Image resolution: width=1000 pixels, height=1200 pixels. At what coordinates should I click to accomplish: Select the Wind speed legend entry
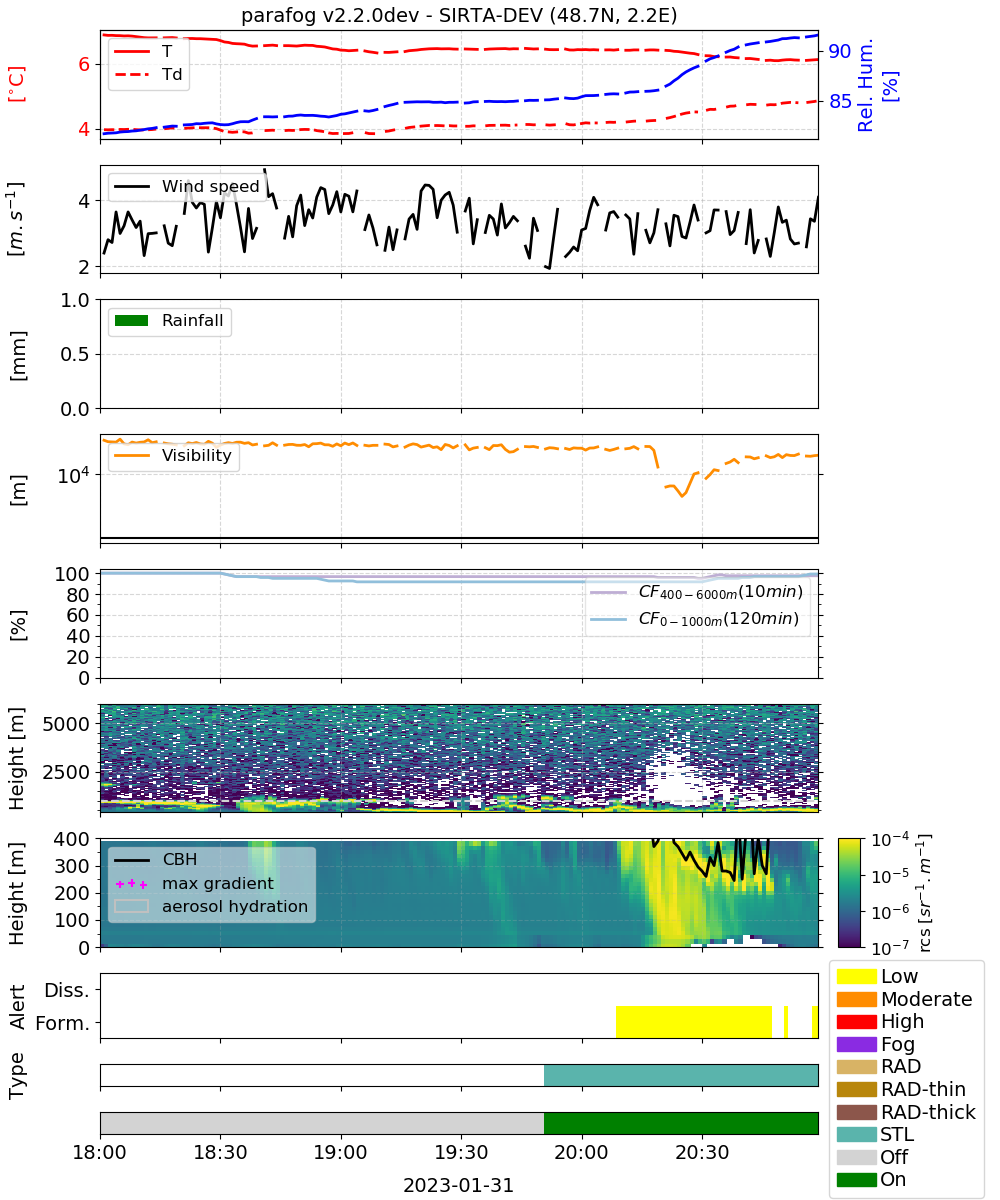[187, 186]
